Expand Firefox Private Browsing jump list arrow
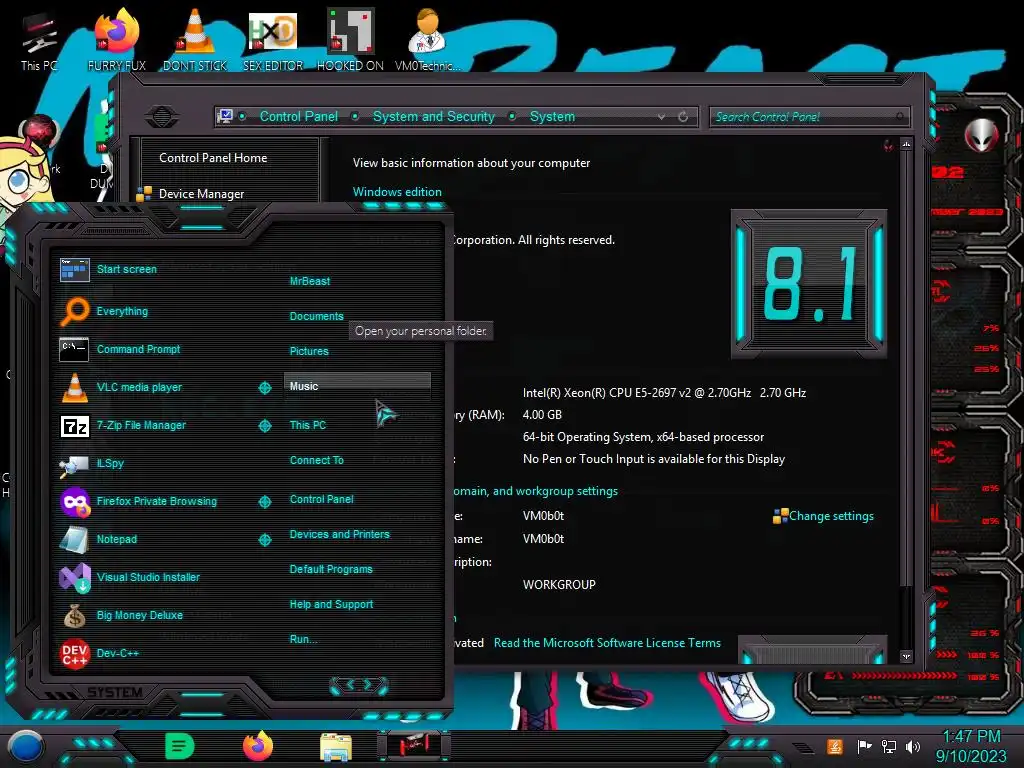1024x768 pixels. click(264, 502)
